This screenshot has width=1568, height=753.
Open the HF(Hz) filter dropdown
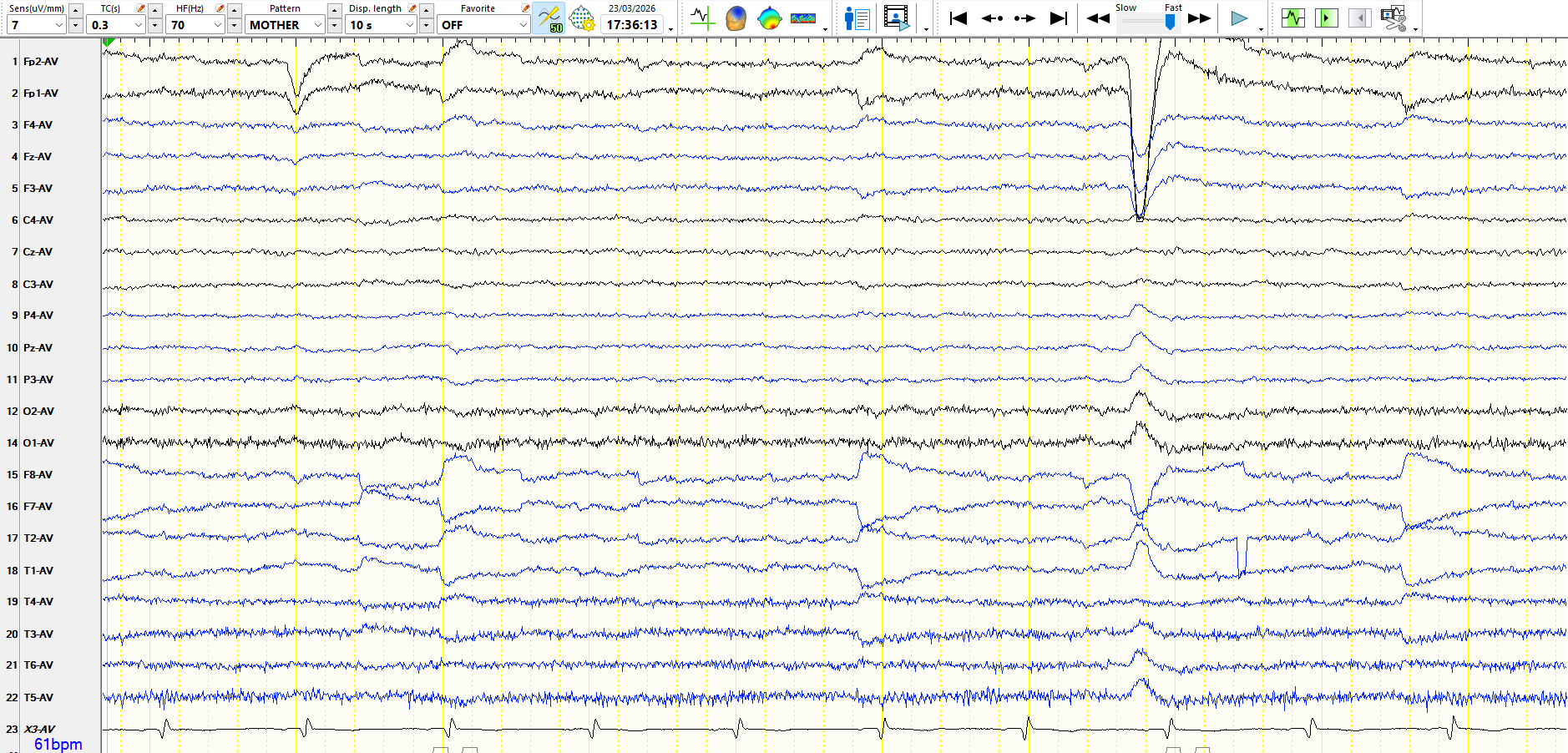tap(218, 25)
